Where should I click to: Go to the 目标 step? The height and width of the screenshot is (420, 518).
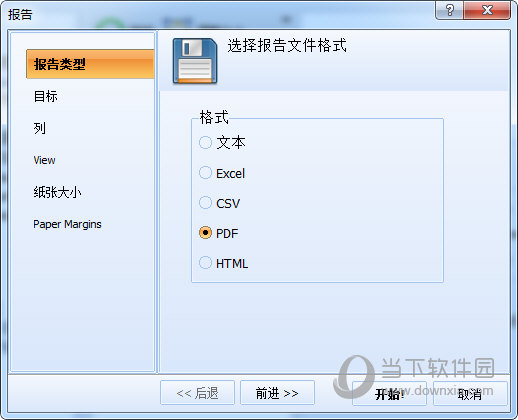(46, 96)
